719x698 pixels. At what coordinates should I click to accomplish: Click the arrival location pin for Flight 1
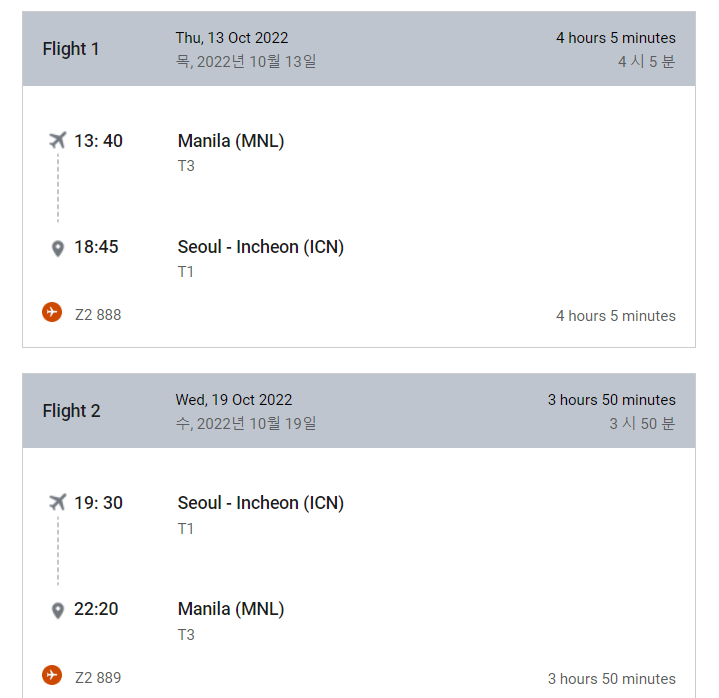pyautogui.click(x=58, y=249)
